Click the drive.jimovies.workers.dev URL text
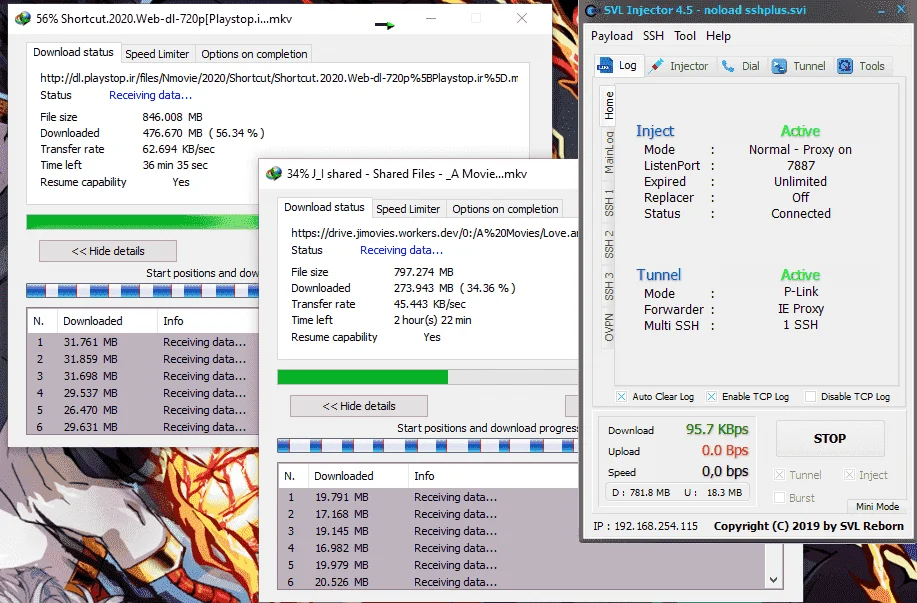 coord(434,233)
